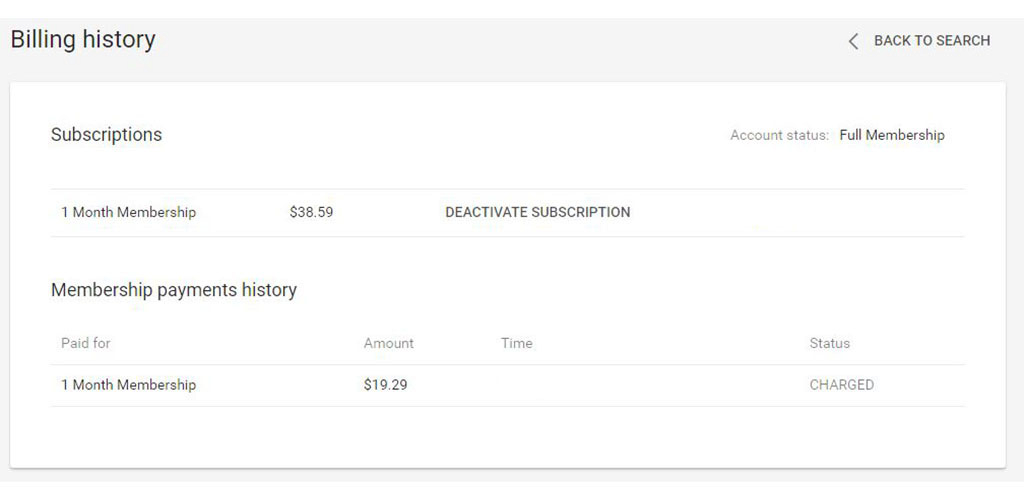1024x500 pixels.
Task: Click the $19.29 payment amount
Action: (385, 385)
